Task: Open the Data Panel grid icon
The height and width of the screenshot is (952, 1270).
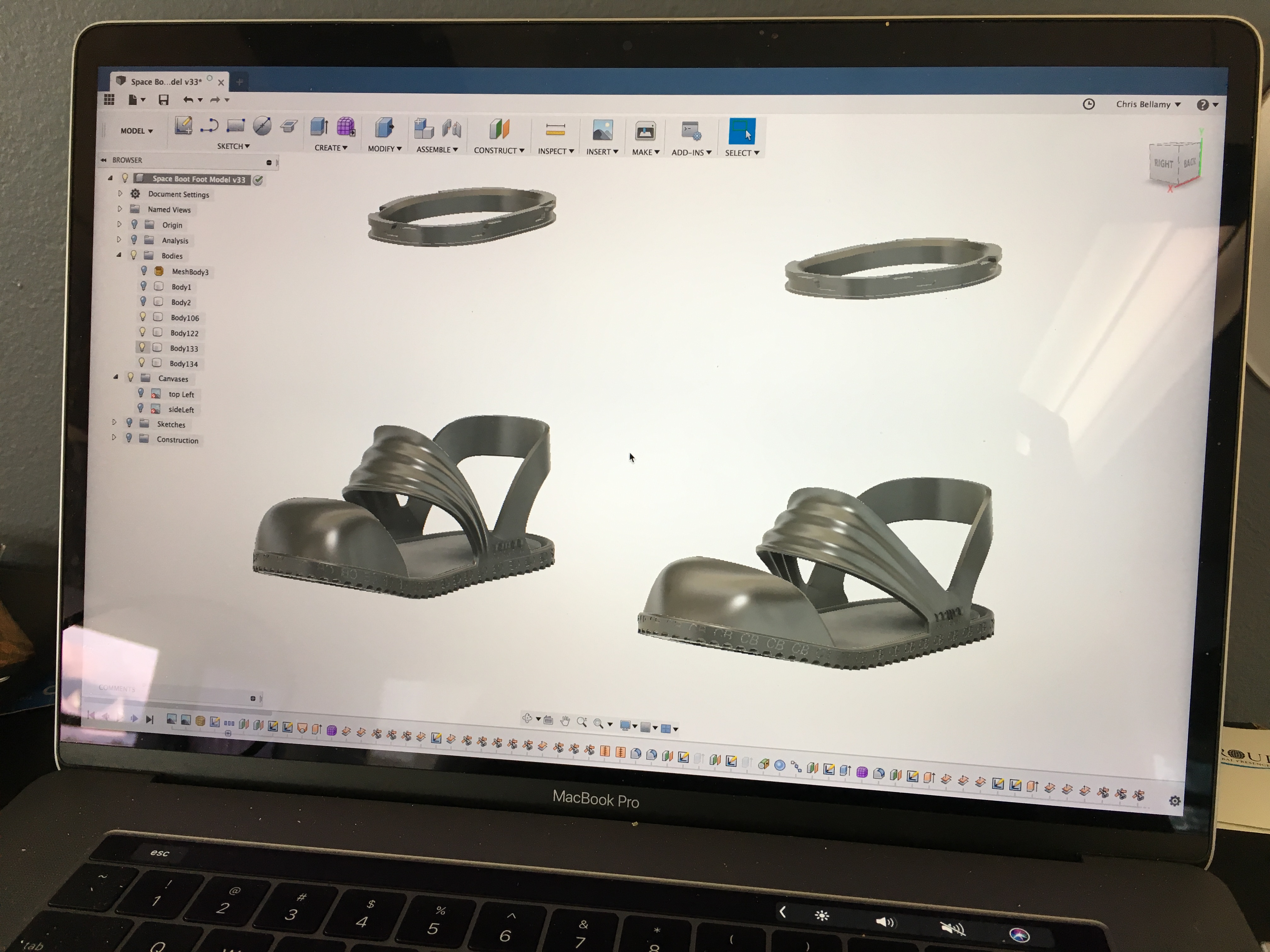Action: pyautogui.click(x=109, y=100)
